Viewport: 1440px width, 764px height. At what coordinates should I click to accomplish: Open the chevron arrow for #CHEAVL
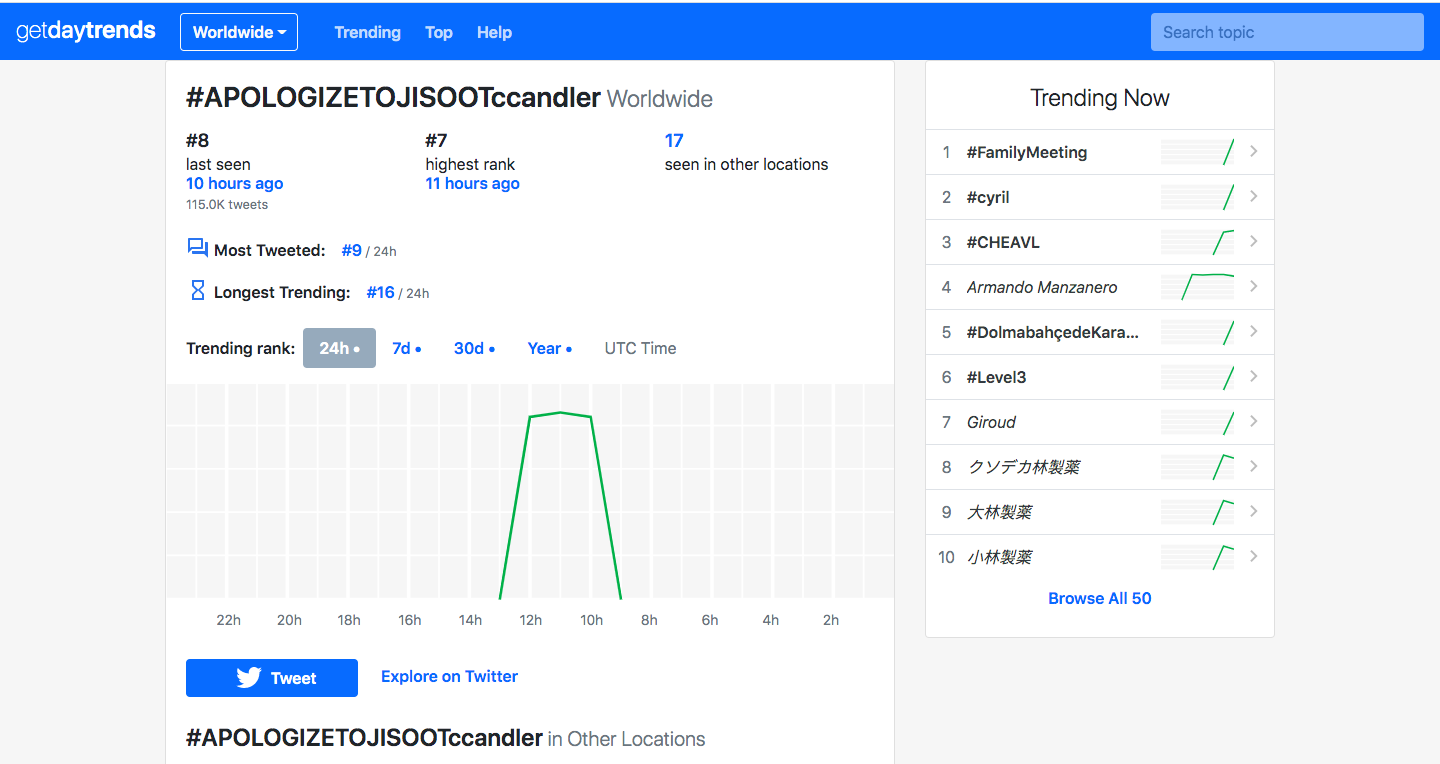coord(1254,242)
